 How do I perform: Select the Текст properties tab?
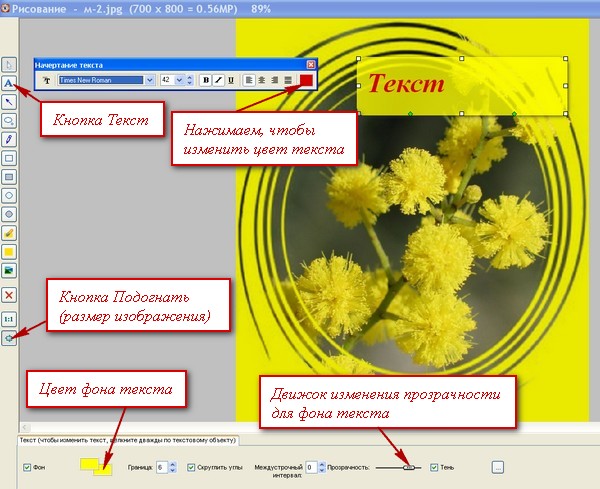click(x=128, y=440)
